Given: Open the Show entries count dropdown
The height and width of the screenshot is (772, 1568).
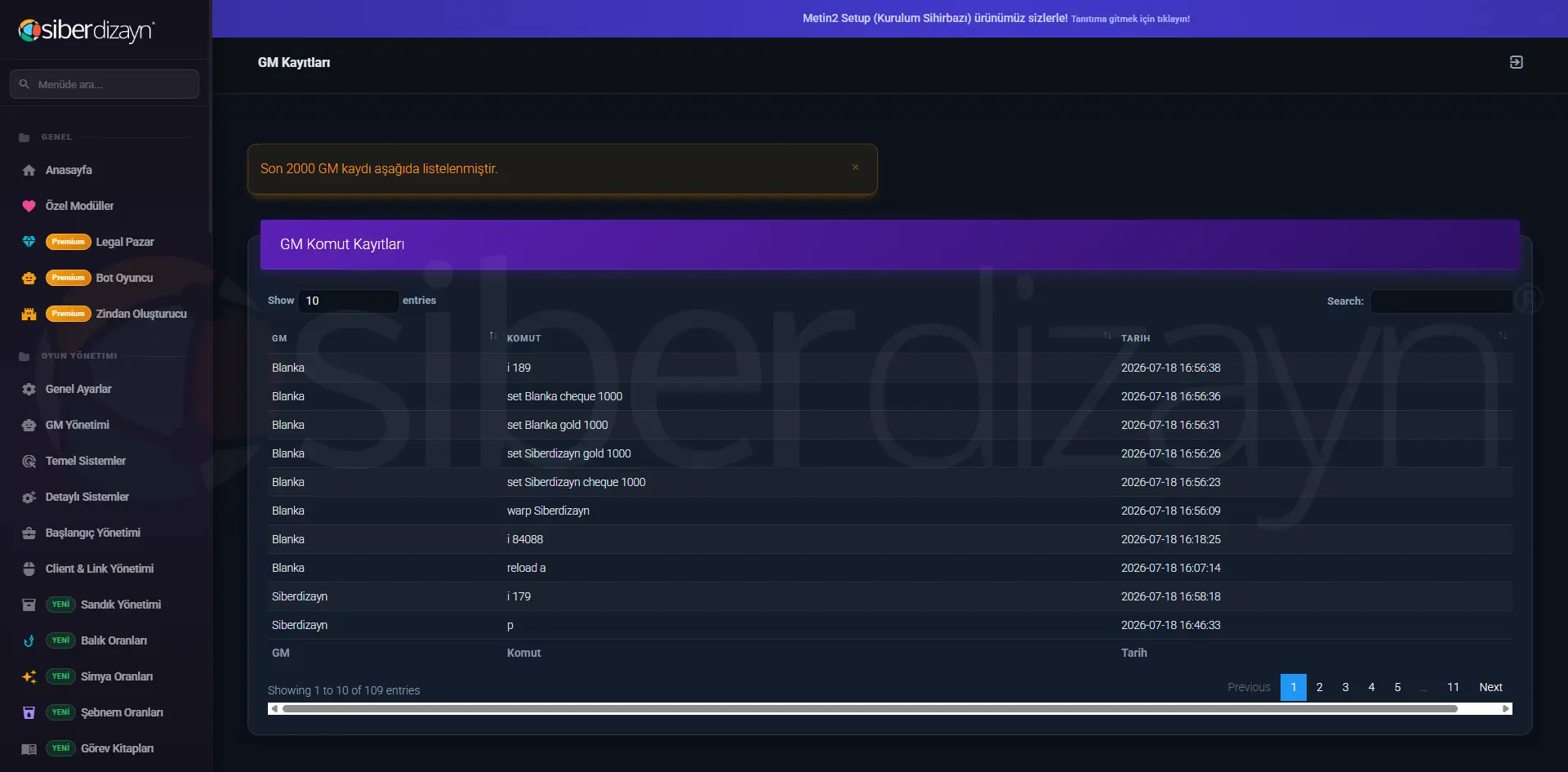Looking at the screenshot, I should [x=349, y=301].
